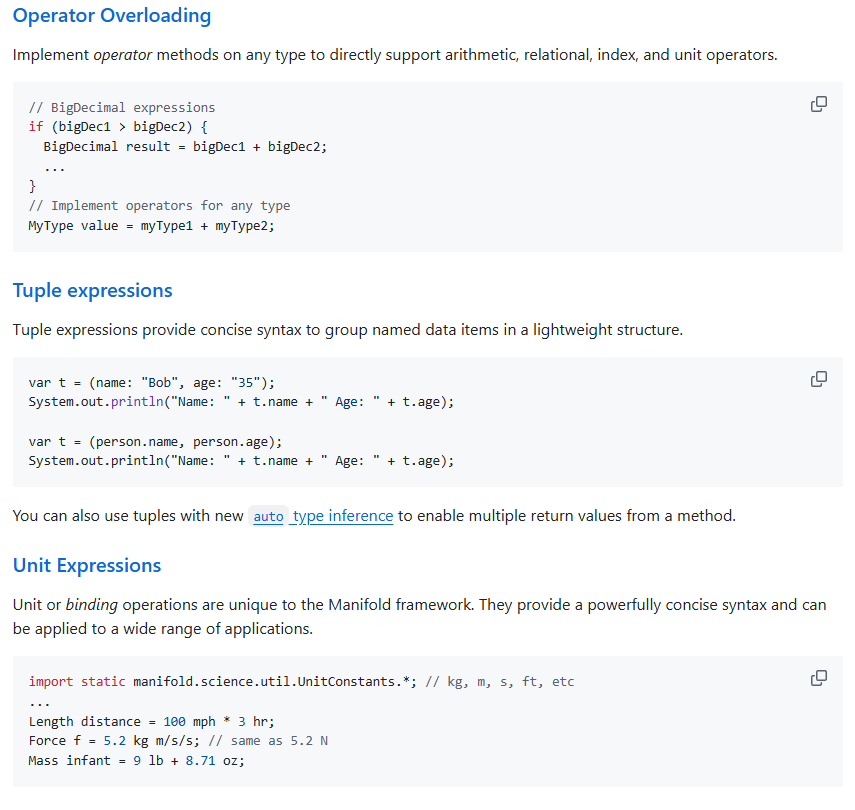Click the "import" keyword in Unit code
Image resolution: width=855 pixels, height=810 pixels.
click(x=50, y=682)
